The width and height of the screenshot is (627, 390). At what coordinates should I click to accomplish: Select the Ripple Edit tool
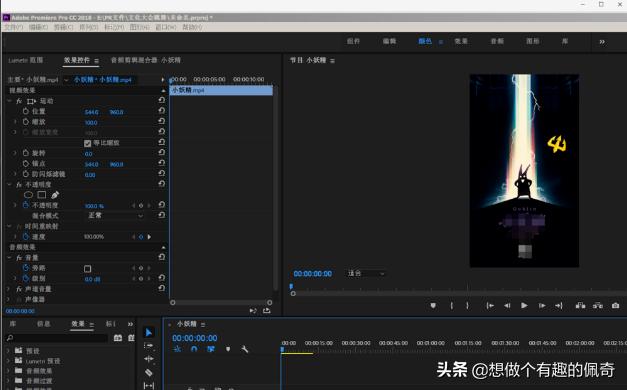point(148,359)
